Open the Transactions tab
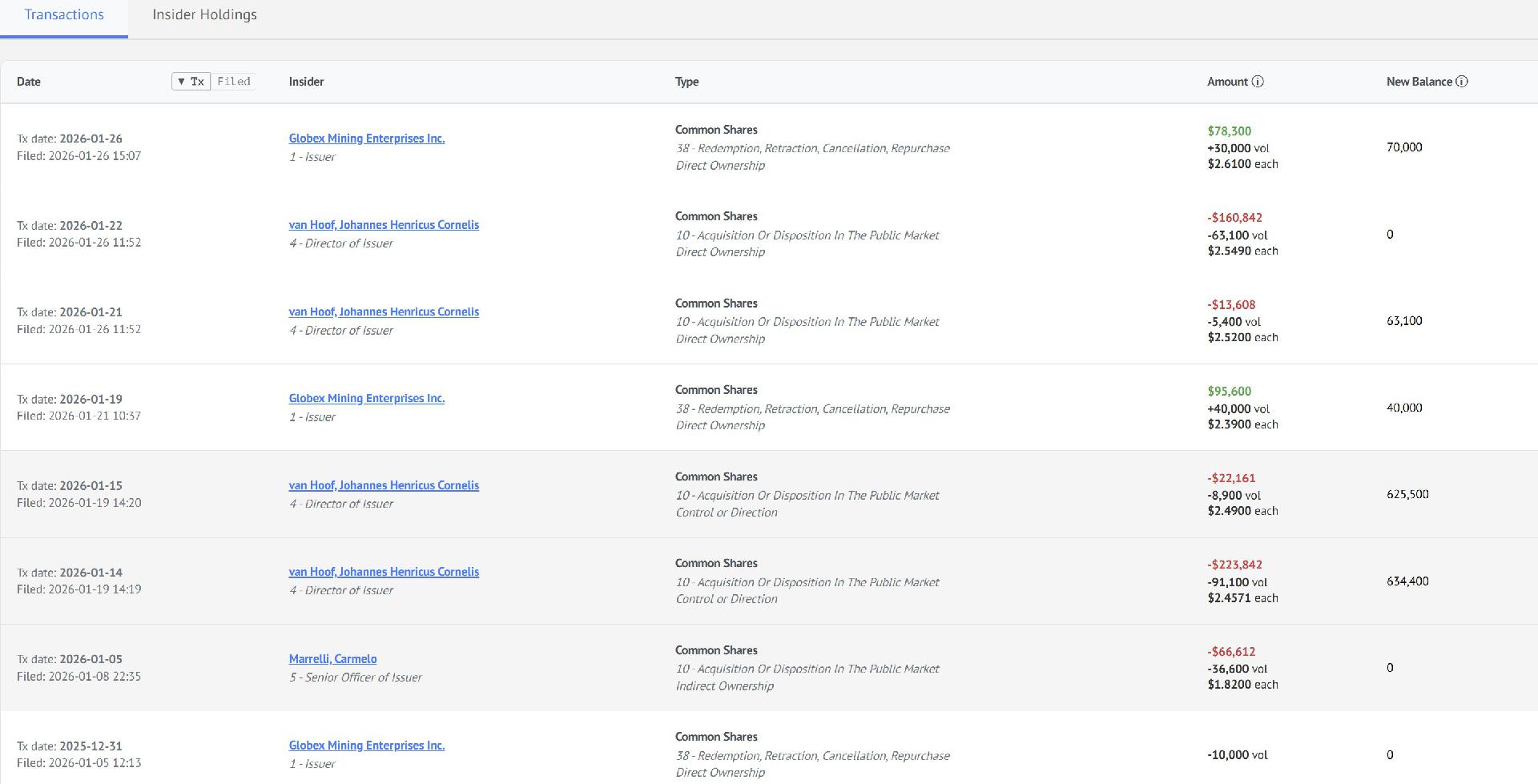 click(x=64, y=15)
